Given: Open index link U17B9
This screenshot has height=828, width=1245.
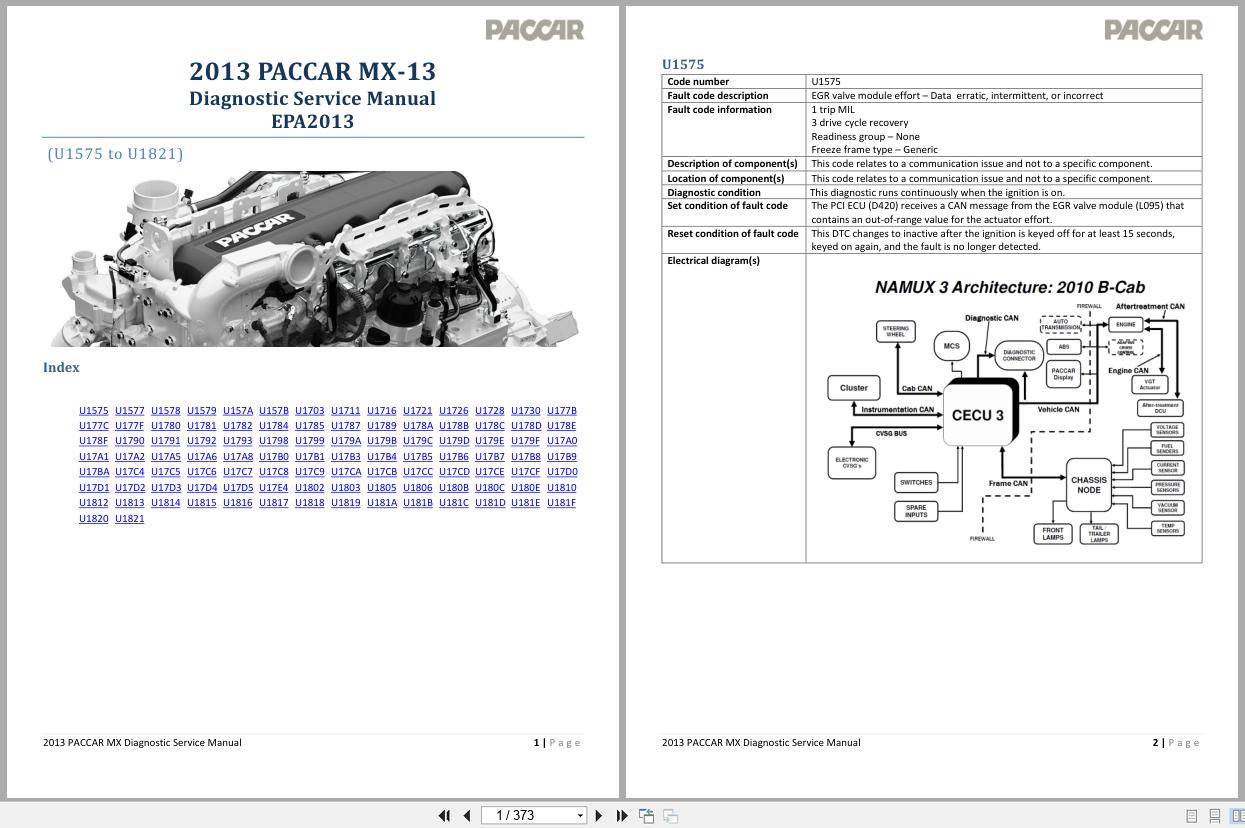Looking at the screenshot, I should coord(562,456).
